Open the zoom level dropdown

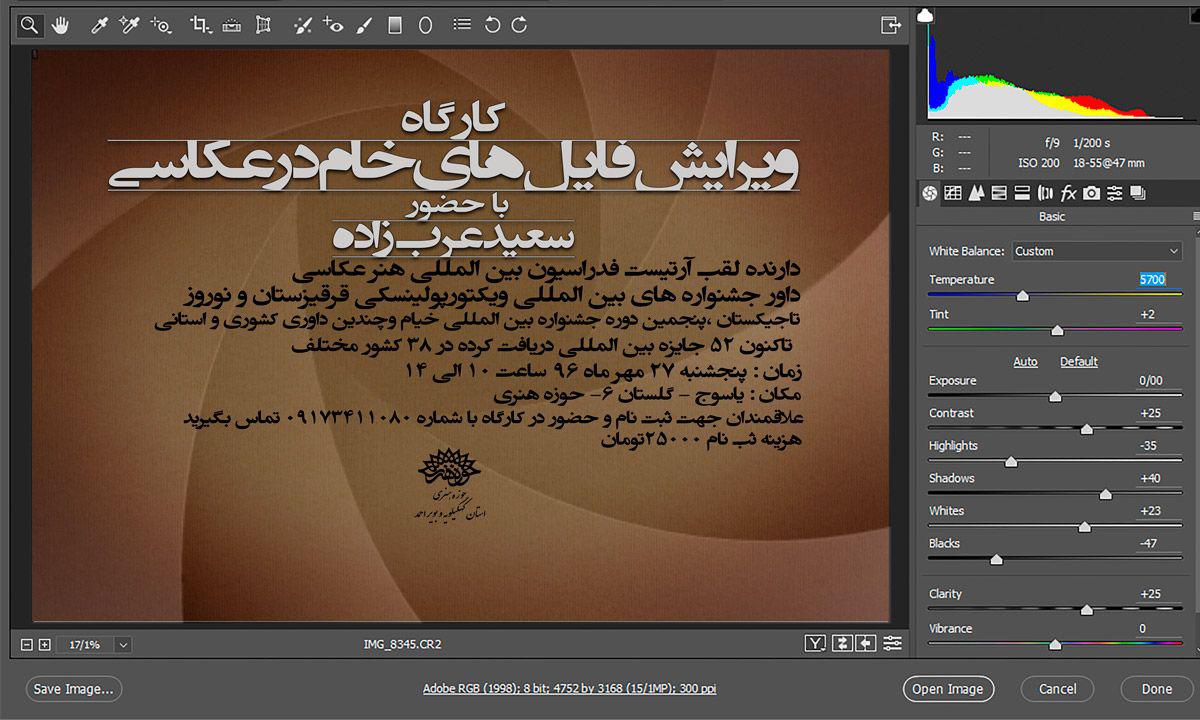(x=123, y=645)
